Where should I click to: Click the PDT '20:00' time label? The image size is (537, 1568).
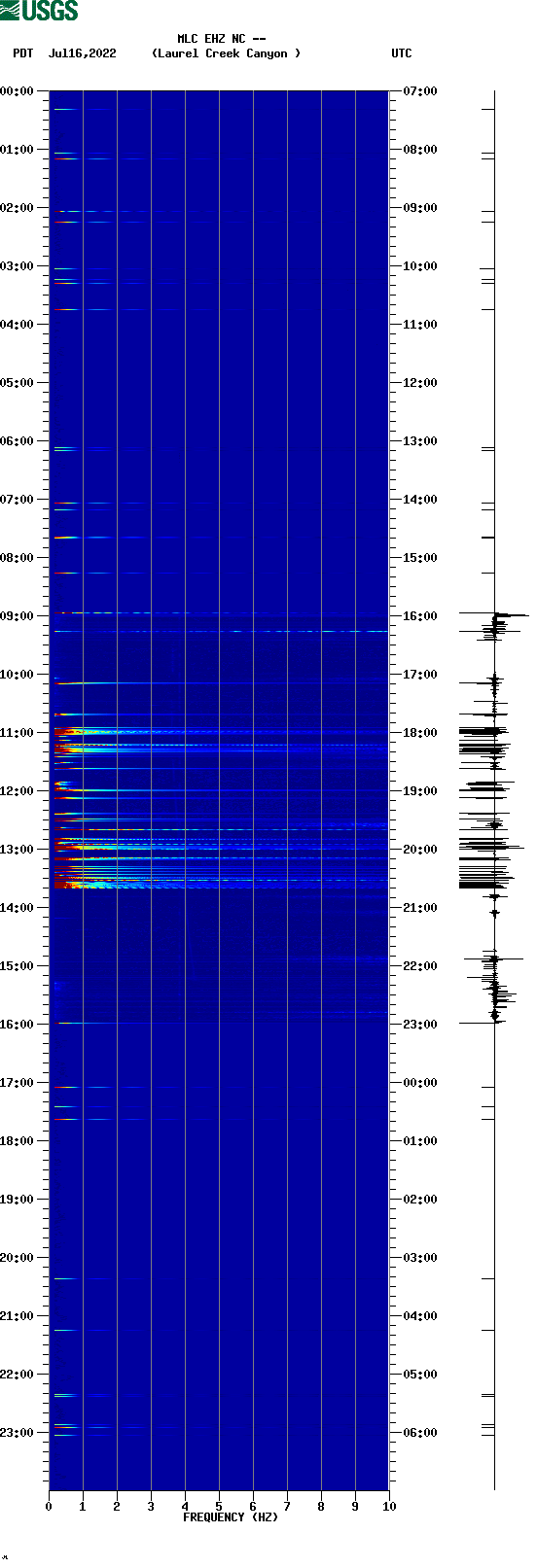(x=18, y=1258)
